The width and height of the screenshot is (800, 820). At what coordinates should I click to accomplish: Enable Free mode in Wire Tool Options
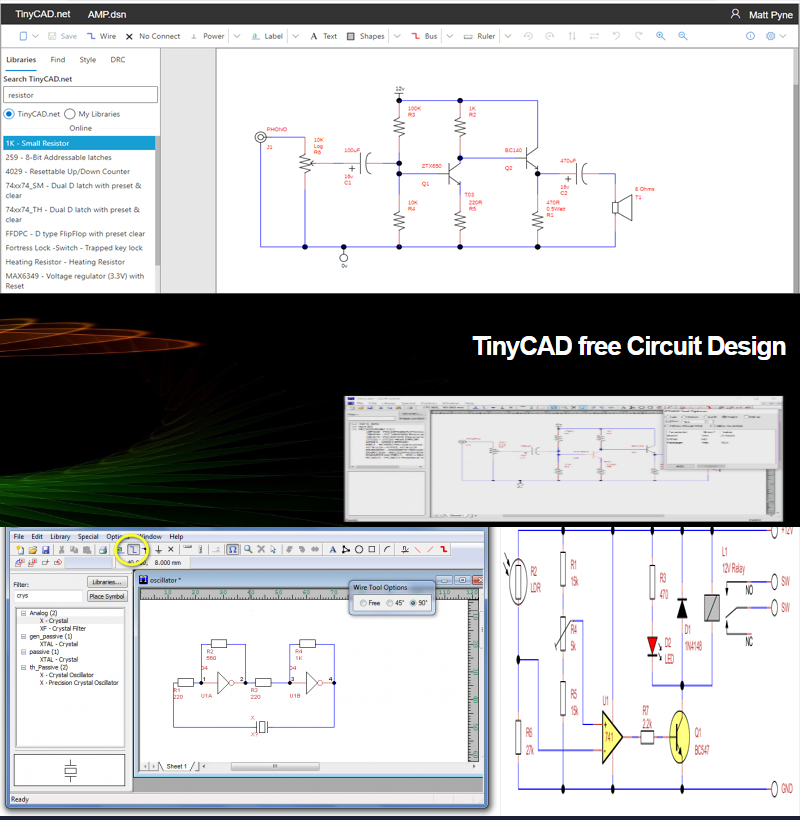tap(363, 603)
